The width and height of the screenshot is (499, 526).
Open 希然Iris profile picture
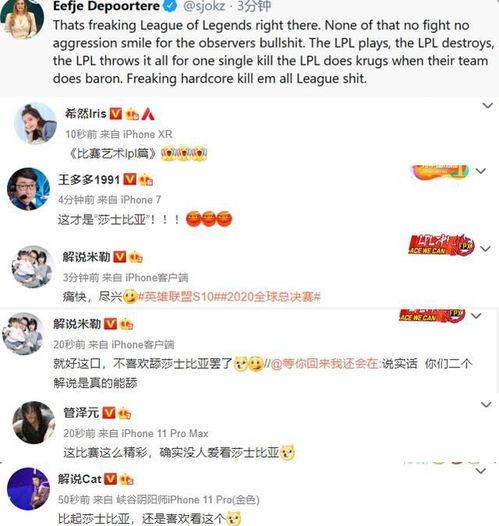click(x=35, y=124)
